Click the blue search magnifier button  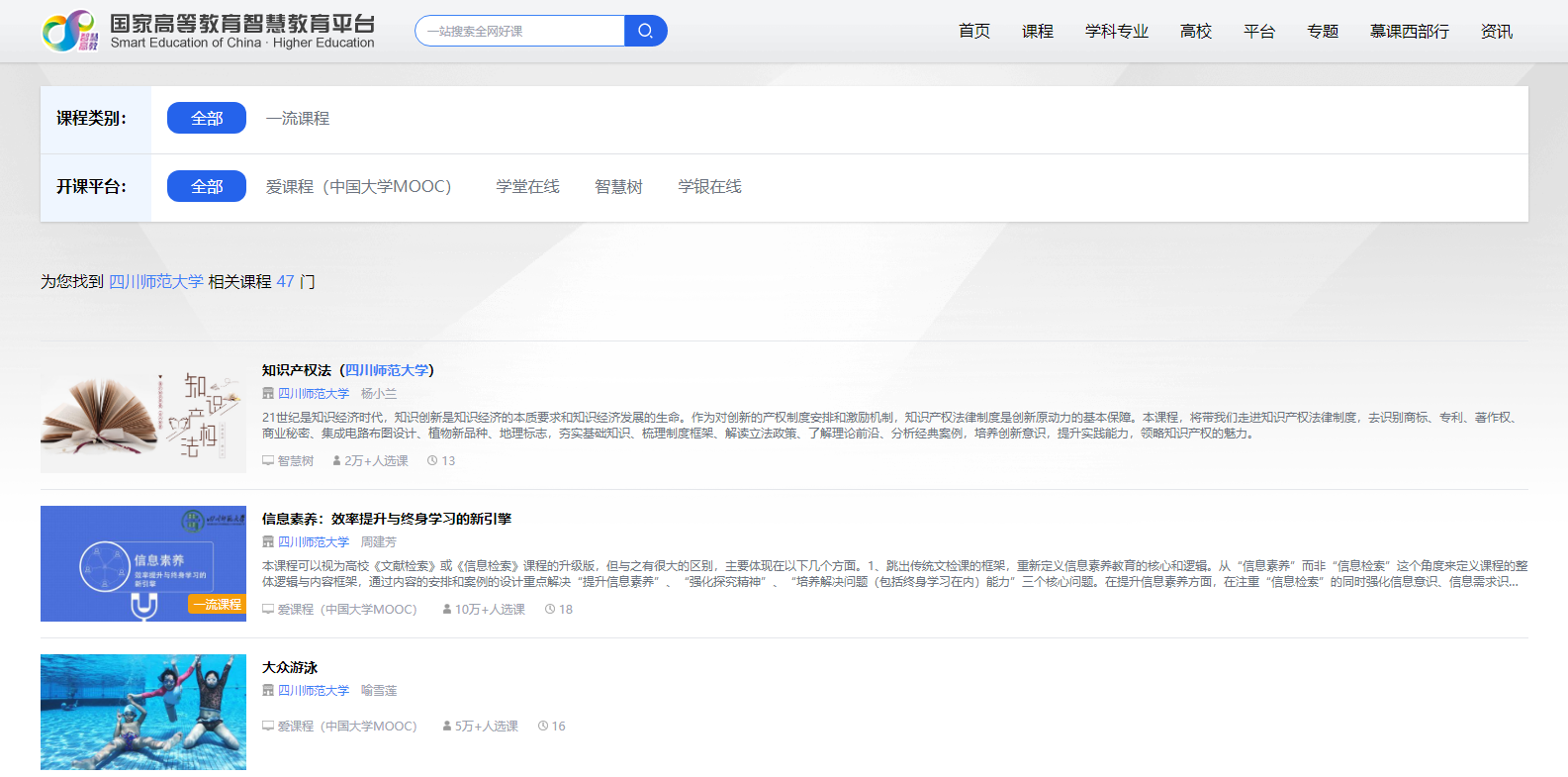(646, 31)
